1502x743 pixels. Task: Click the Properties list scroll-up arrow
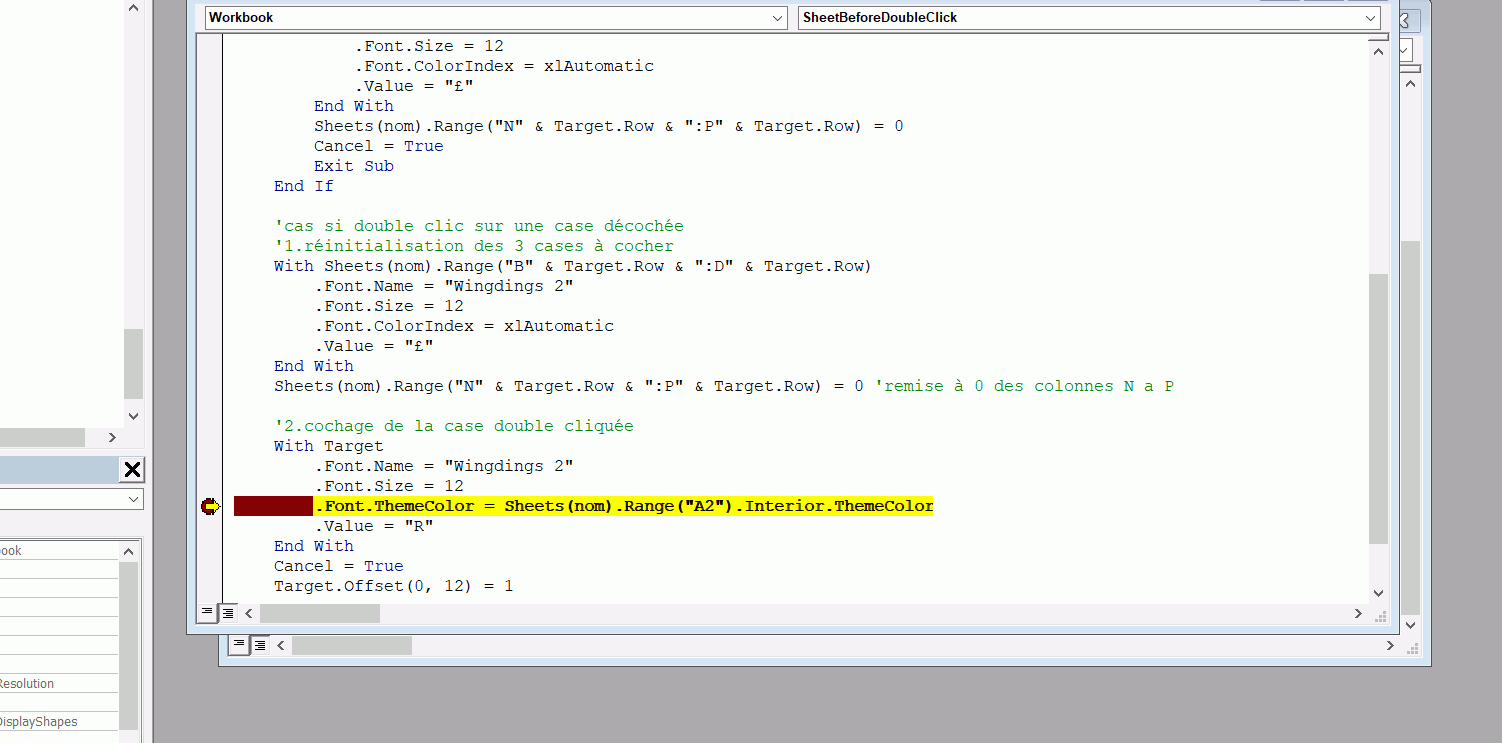128,551
